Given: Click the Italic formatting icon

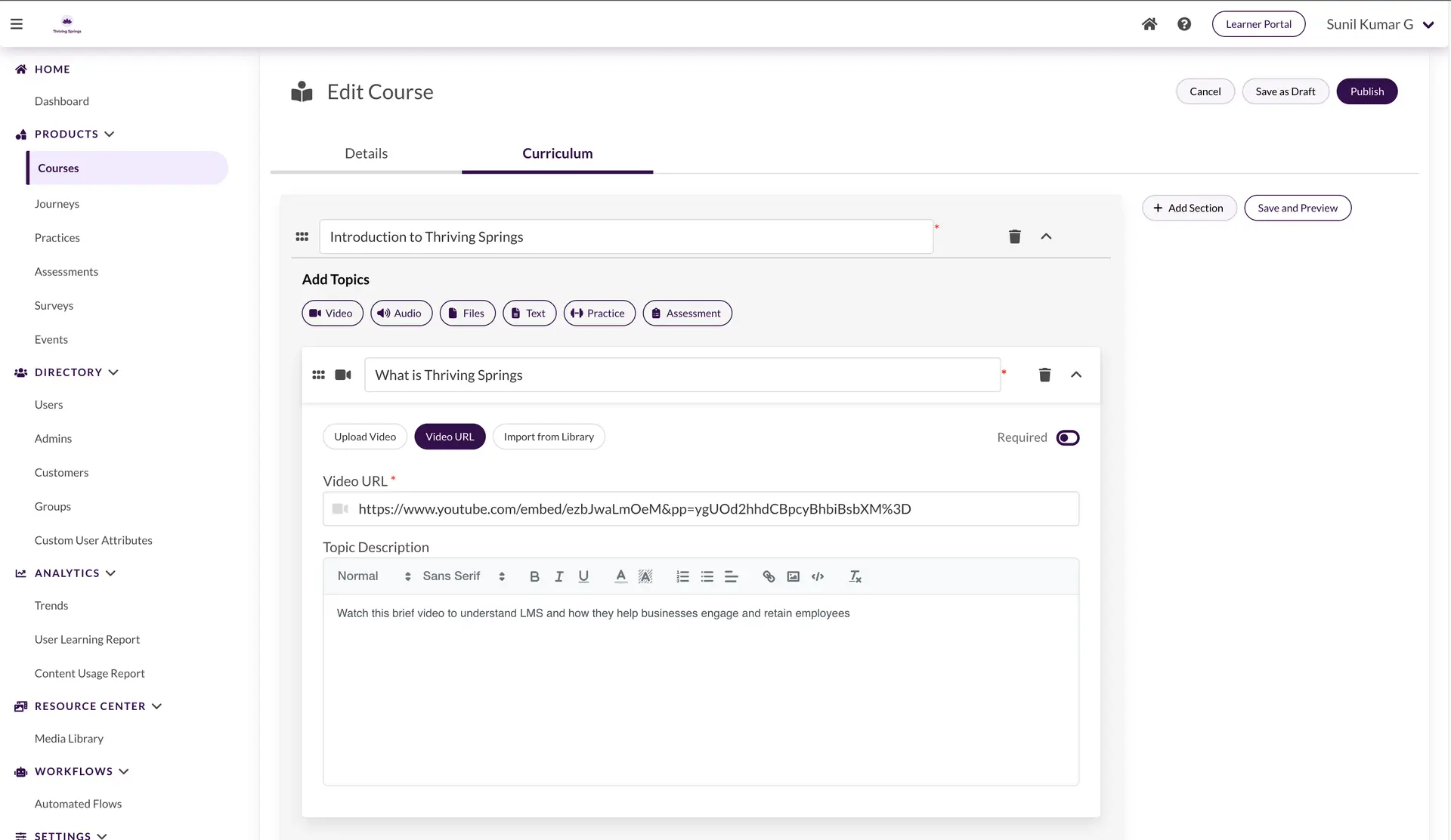Looking at the screenshot, I should tap(559, 576).
